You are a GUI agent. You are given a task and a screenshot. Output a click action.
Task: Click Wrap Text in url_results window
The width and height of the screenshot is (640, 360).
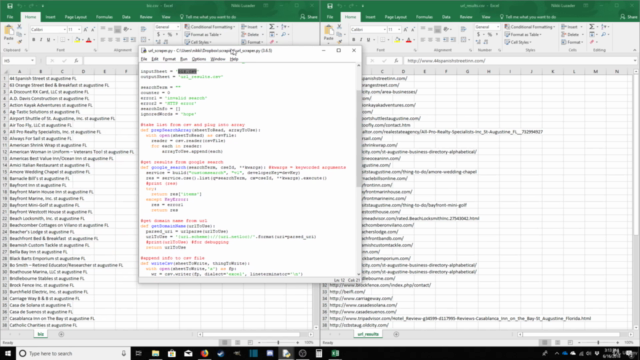(463, 29)
